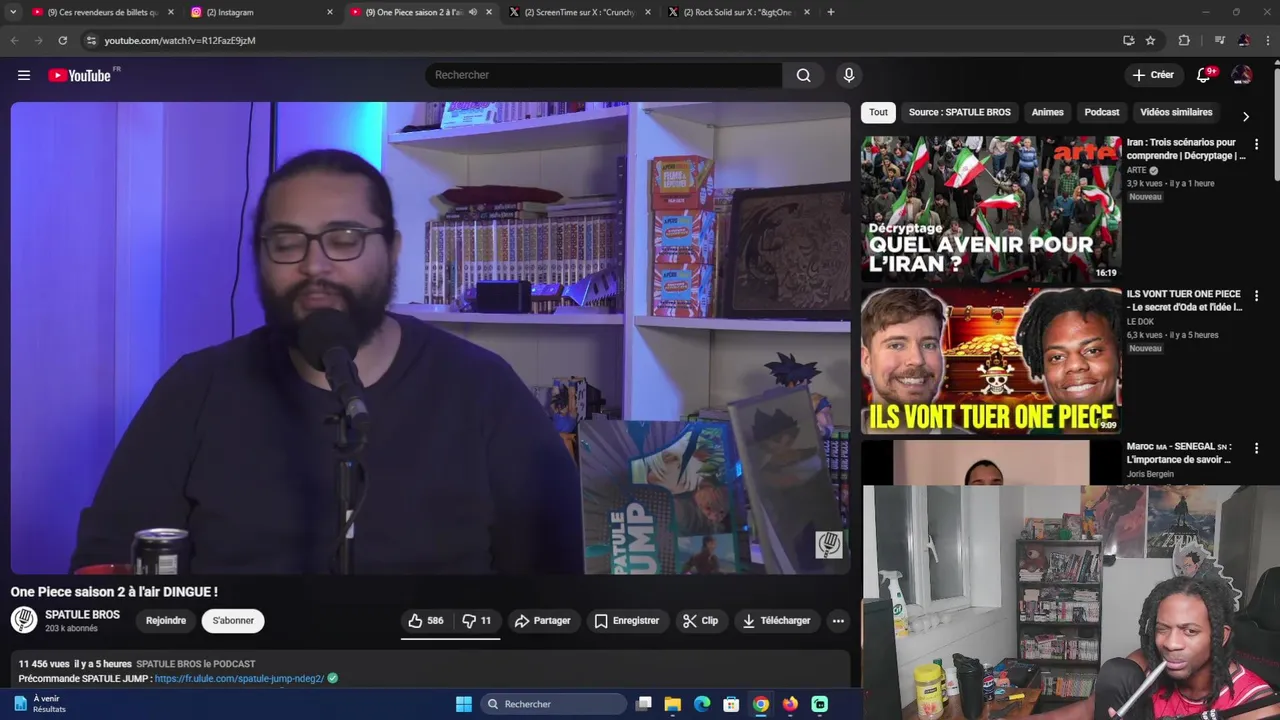Switch to the Instagram browser tab
Image resolution: width=1280 pixels, height=720 pixels.
(260, 12)
